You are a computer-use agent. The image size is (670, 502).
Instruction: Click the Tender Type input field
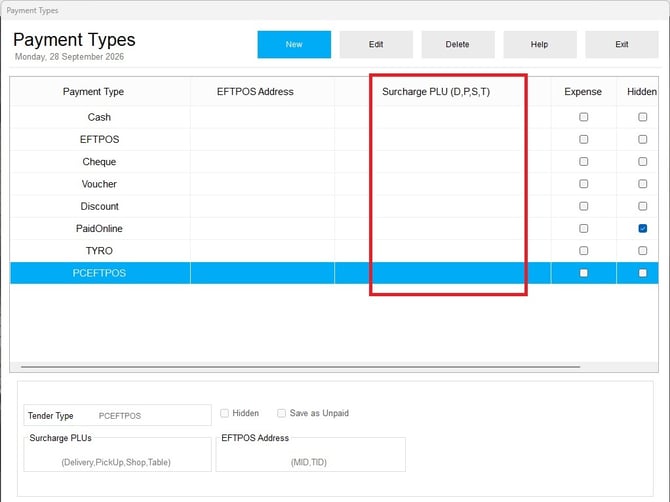pos(118,415)
